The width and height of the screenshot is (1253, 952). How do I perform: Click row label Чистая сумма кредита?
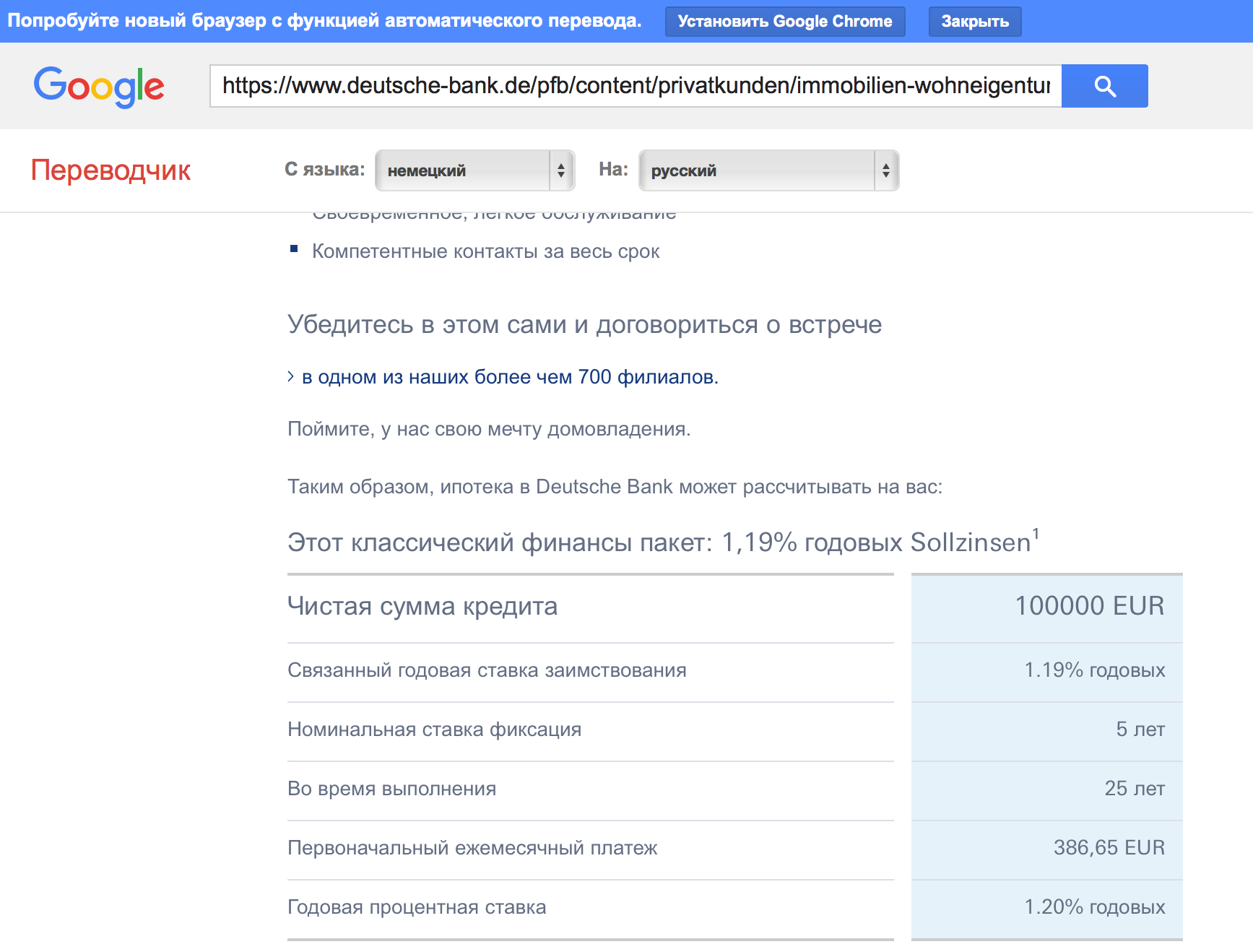pyautogui.click(x=422, y=606)
